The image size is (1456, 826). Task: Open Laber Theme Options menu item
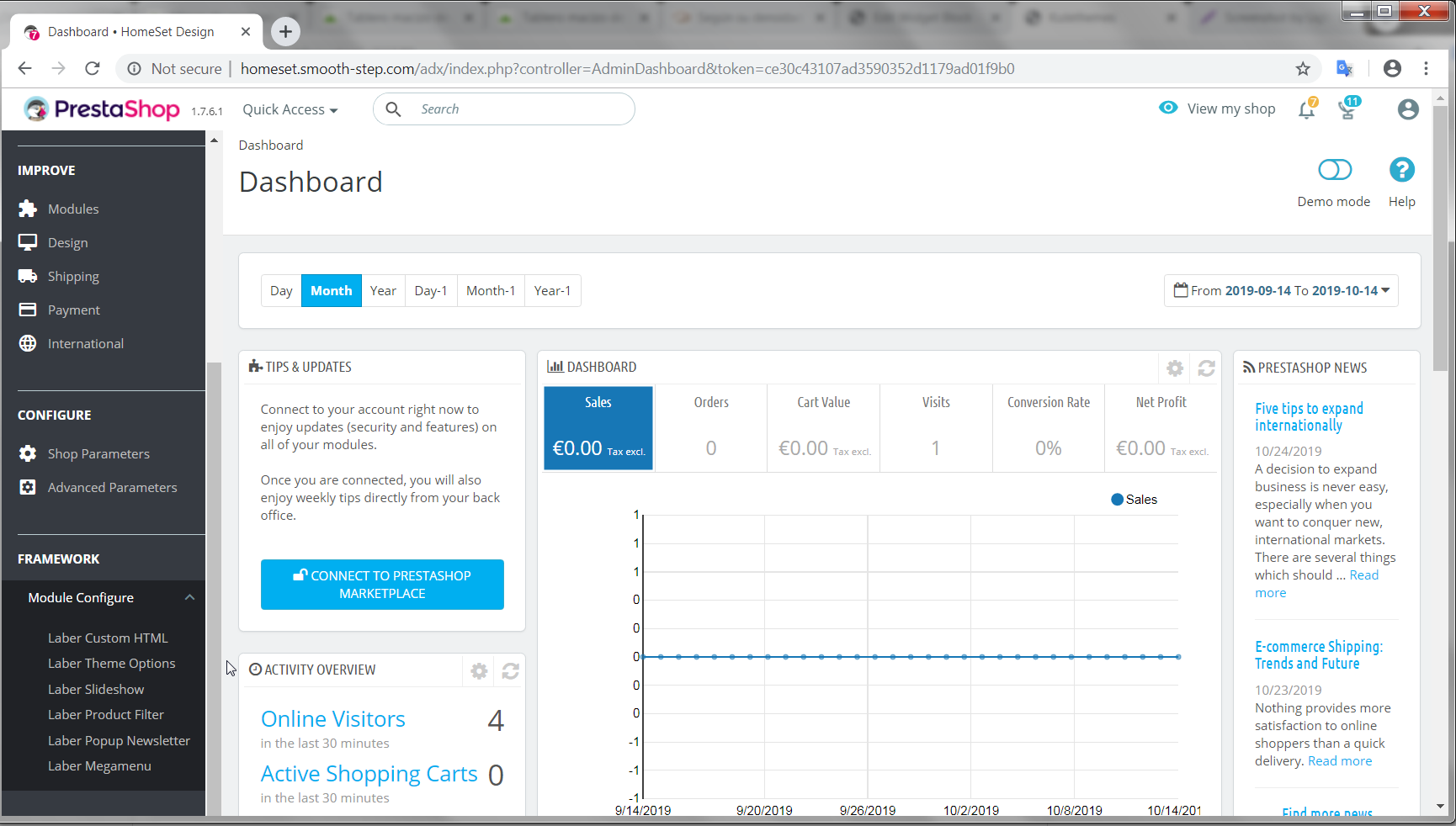point(112,664)
